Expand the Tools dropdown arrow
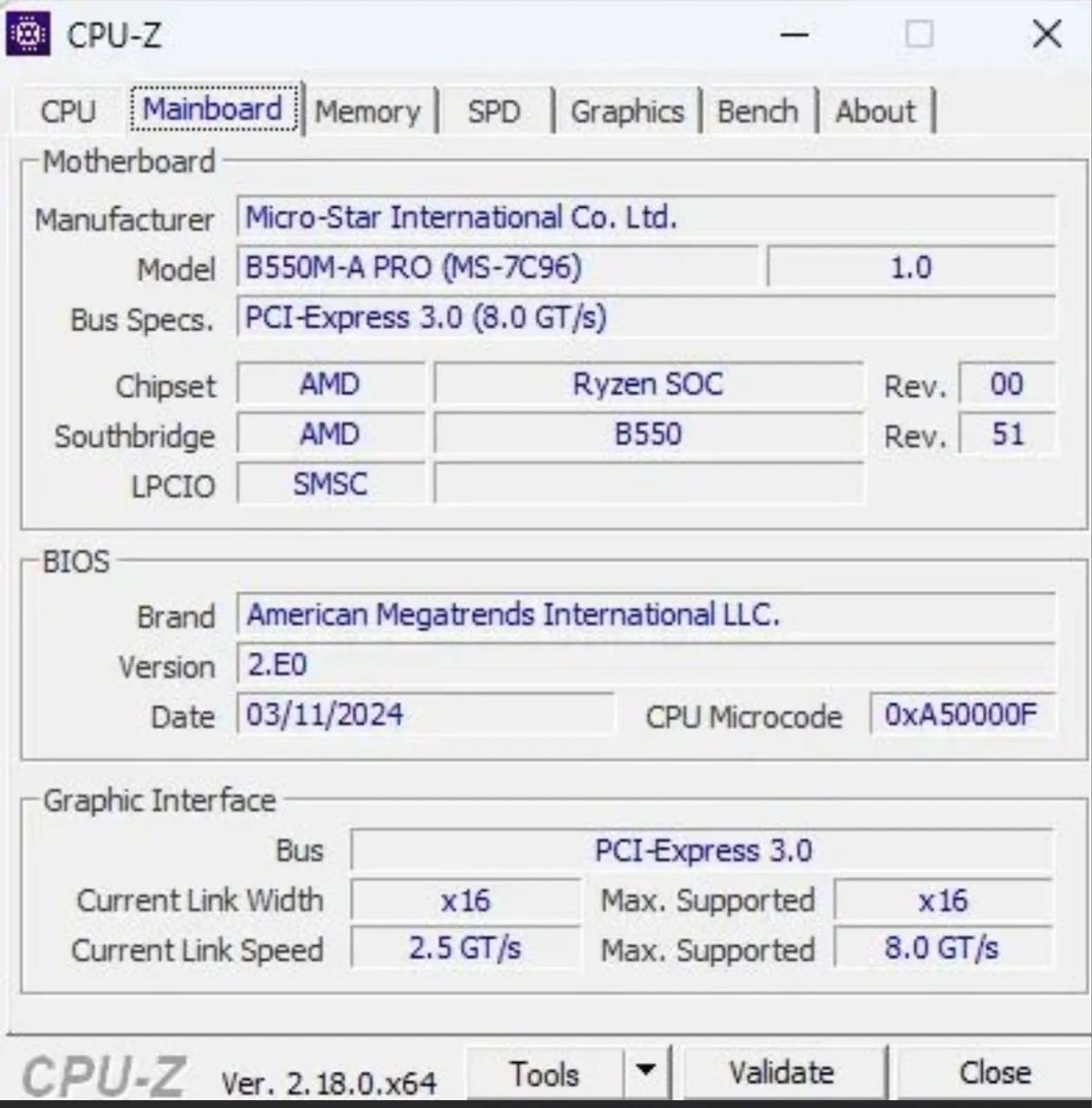Screen dimensions: 1092x1108 (x=645, y=1072)
